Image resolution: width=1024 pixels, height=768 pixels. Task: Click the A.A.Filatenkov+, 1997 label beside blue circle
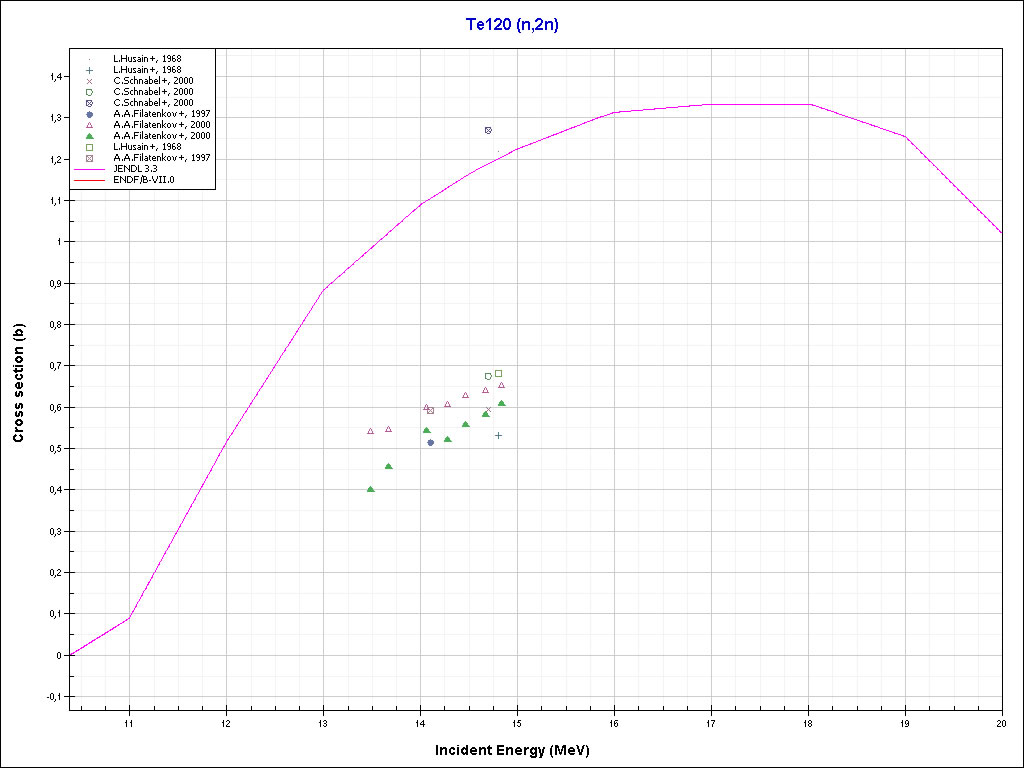coord(161,113)
